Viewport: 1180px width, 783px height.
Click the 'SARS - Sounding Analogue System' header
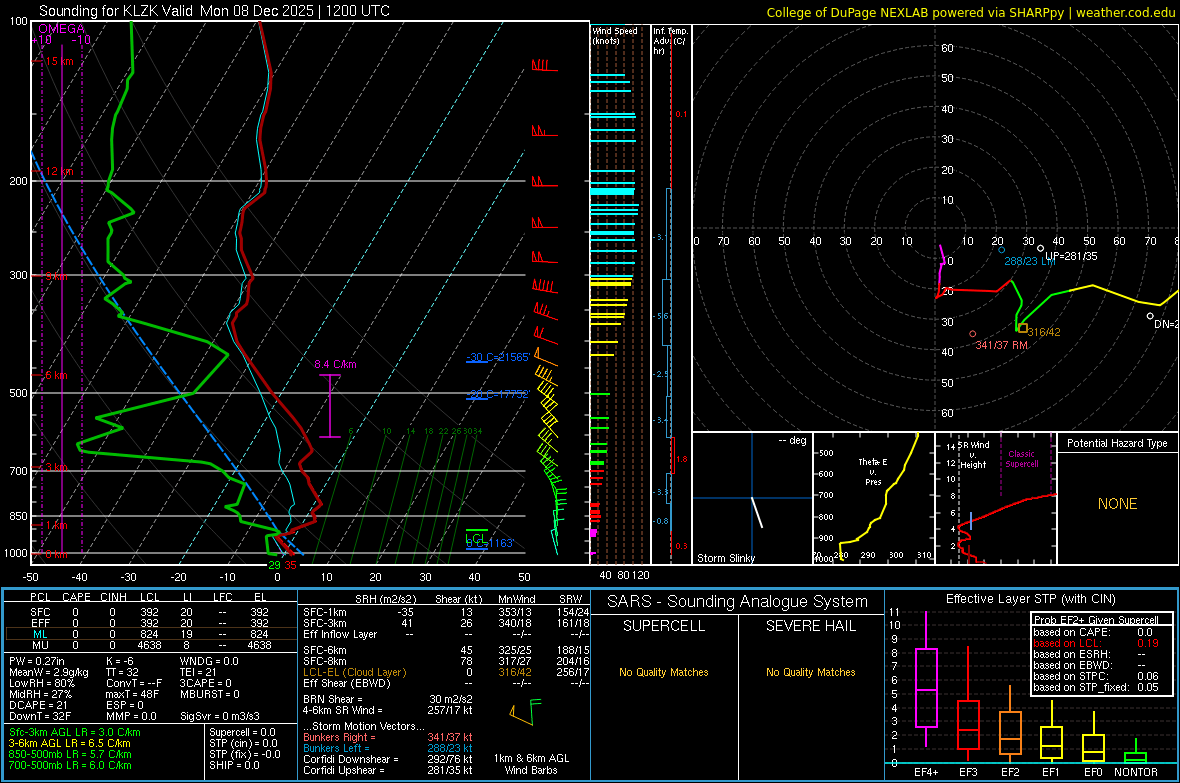click(738, 602)
